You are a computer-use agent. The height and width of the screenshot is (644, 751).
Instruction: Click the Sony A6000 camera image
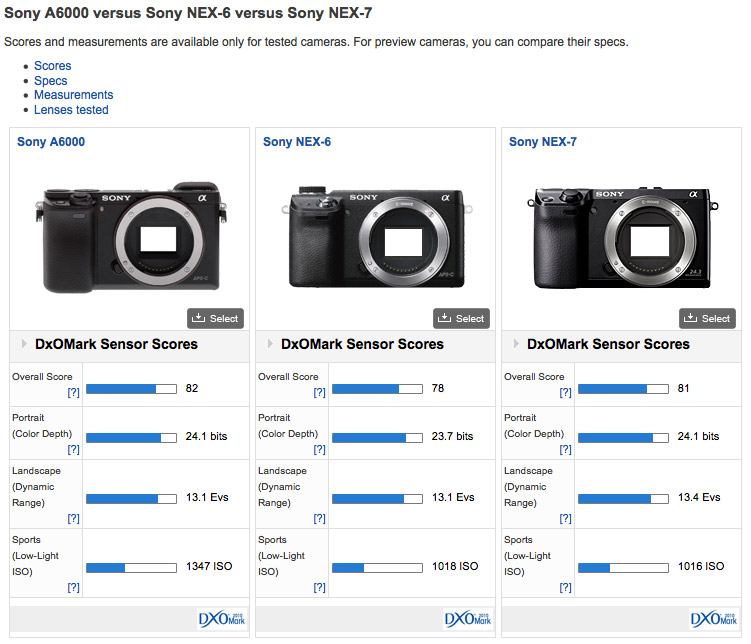[x=131, y=237]
